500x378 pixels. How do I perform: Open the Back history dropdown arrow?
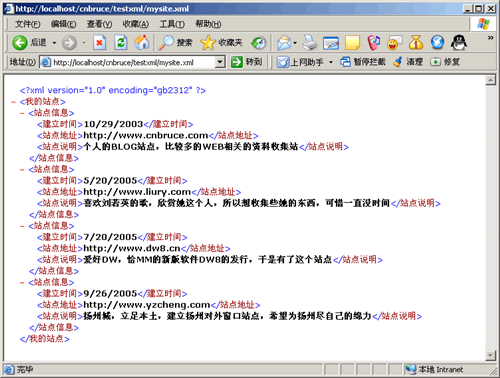coord(54,43)
